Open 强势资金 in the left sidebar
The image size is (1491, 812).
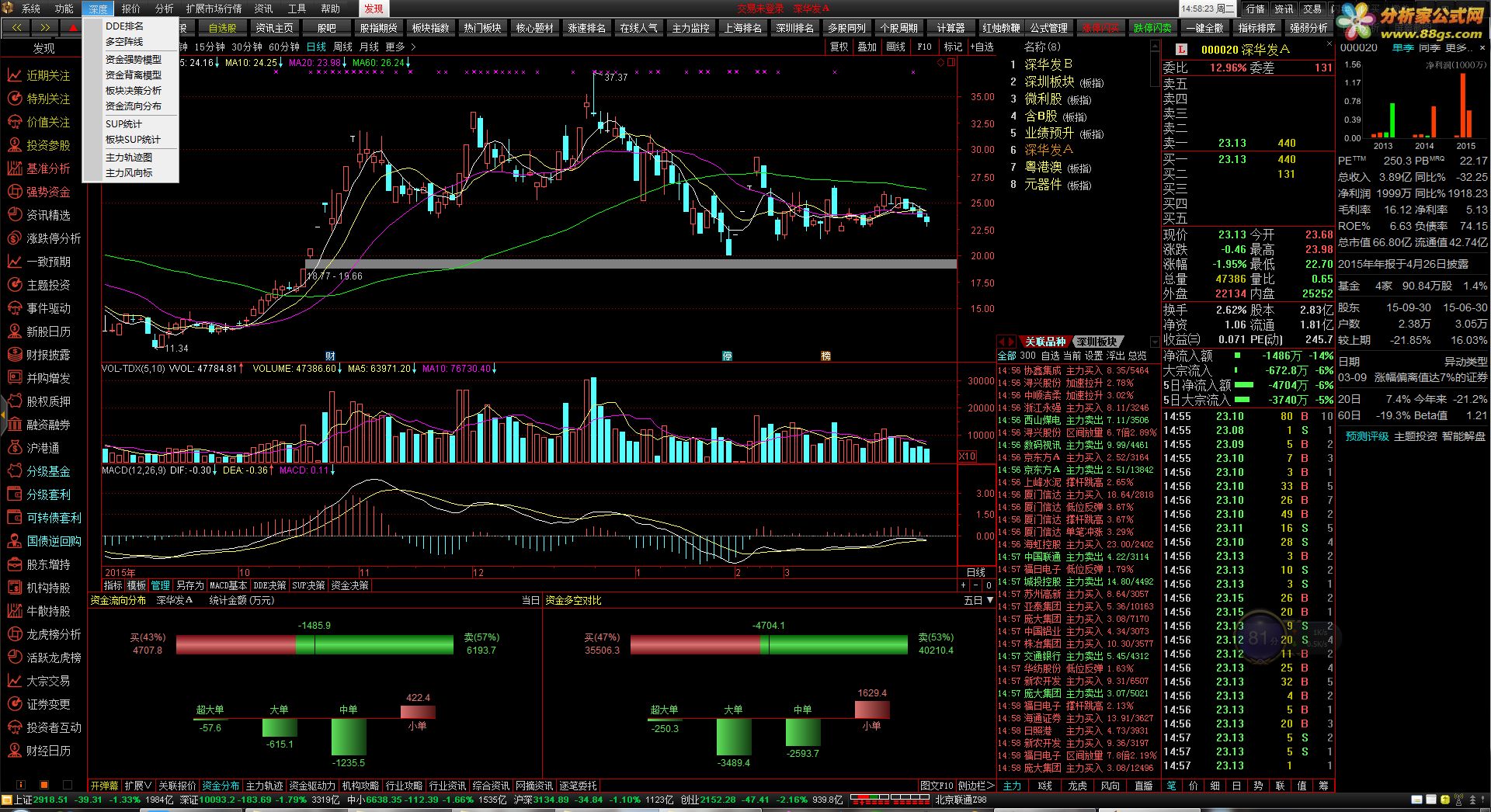[48, 192]
